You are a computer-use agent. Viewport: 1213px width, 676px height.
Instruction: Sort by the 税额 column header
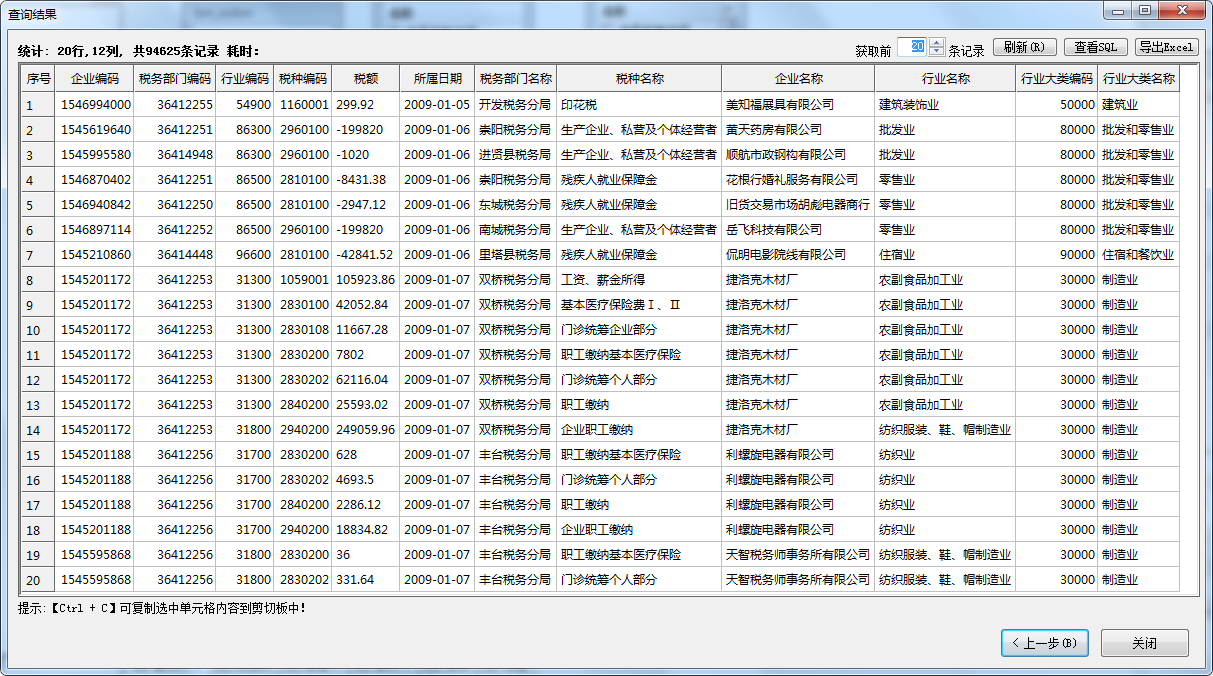pyautogui.click(x=365, y=79)
